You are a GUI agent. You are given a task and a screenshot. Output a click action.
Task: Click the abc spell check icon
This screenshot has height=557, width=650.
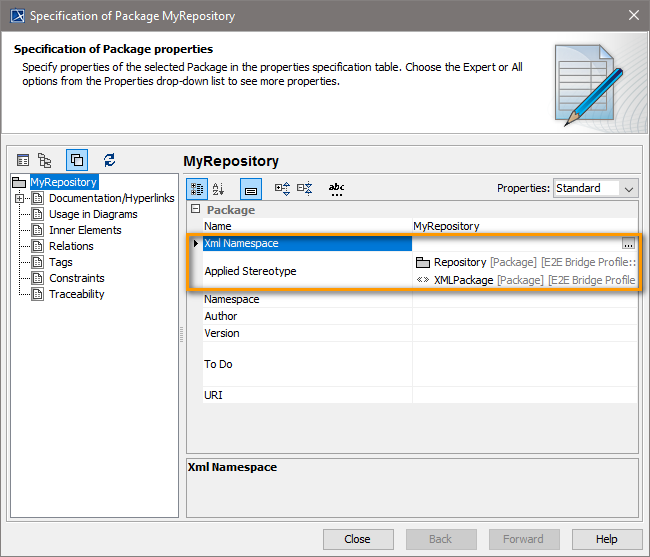click(x=336, y=188)
